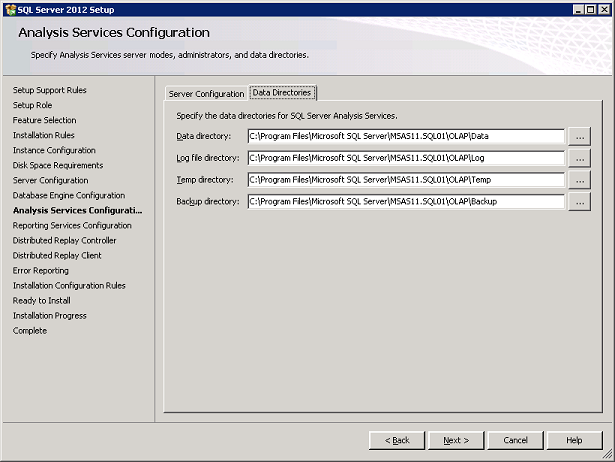Viewport: 615px width, 462px height.
Task: Click the Data directory label
Action: click(204, 136)
